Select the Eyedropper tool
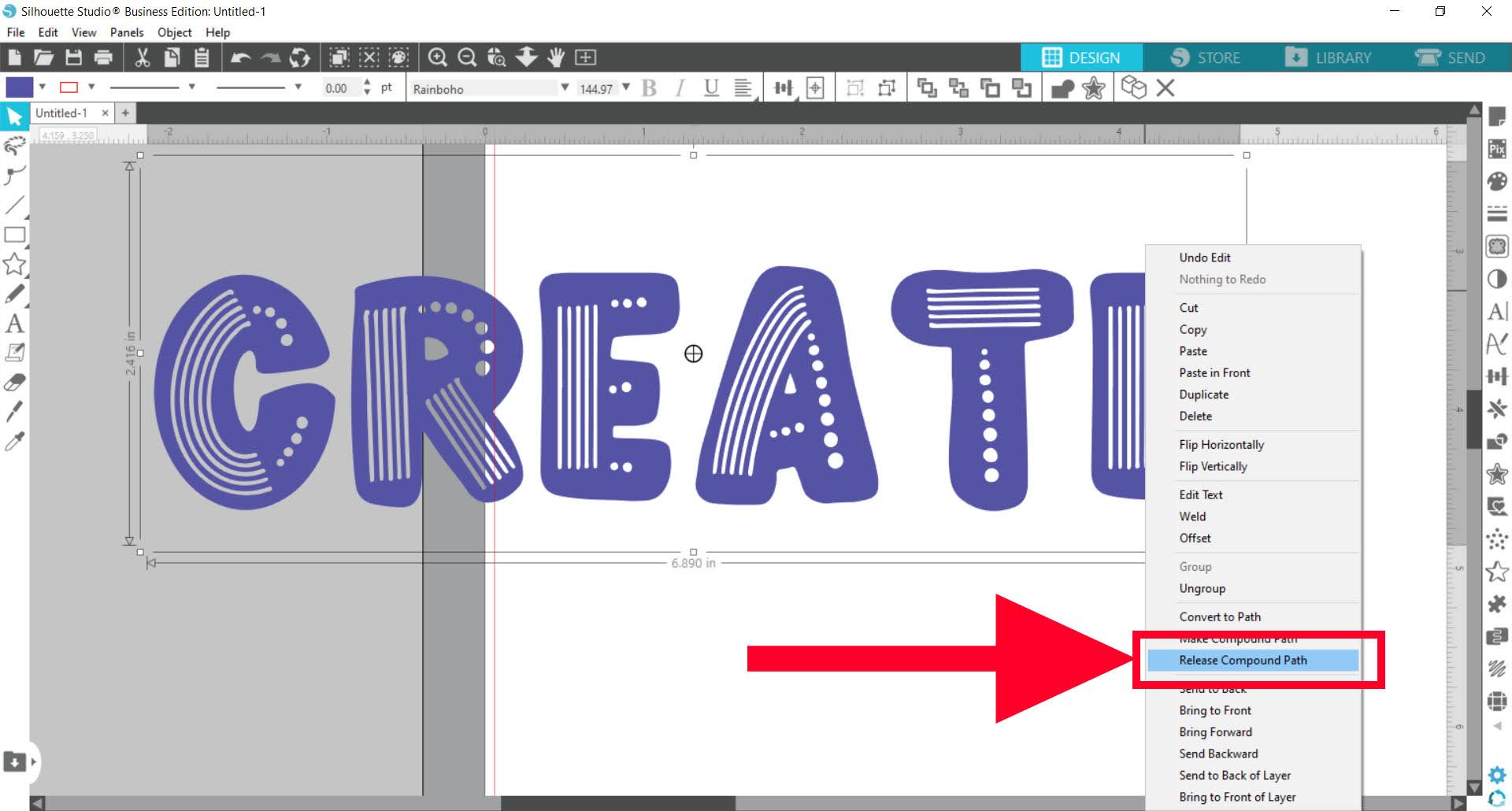The height and width of the screenshot is (811, 1512). (14, 441)
